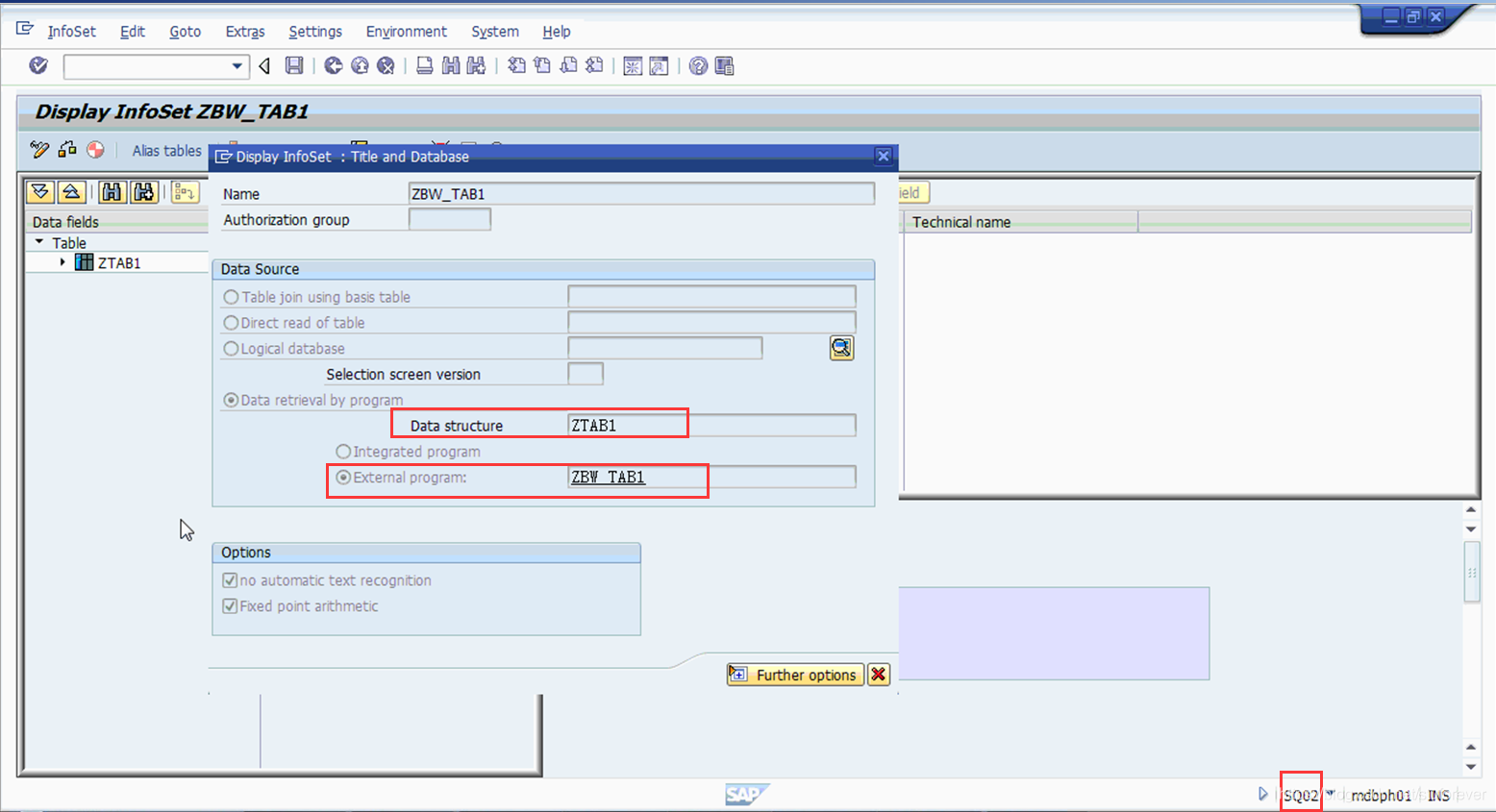Click the InfoSet menu window icon
Viewport: 1496px width, 812px height.
[25, 29]
